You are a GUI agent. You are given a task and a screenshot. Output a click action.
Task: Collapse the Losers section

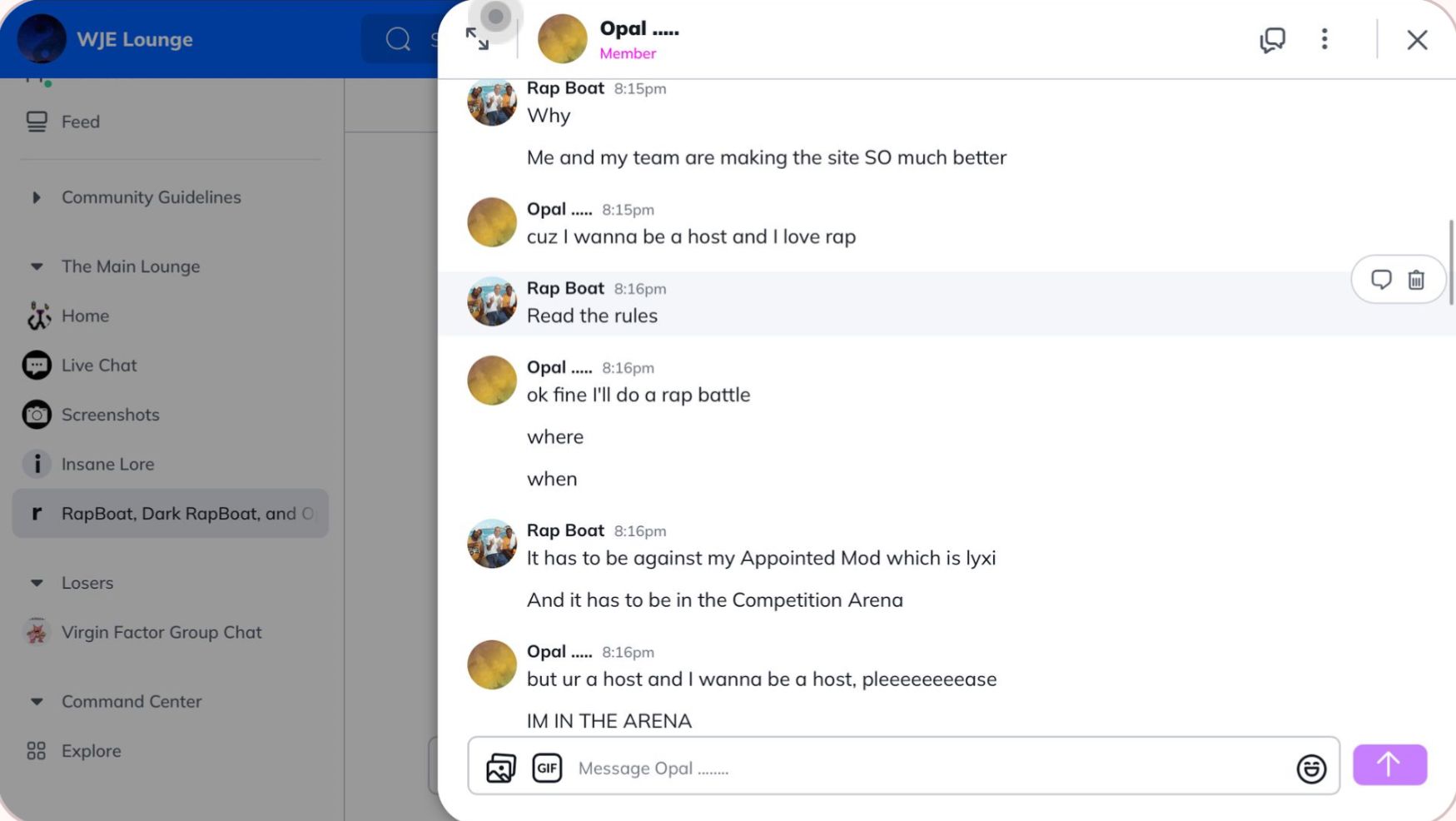[37, 583]
